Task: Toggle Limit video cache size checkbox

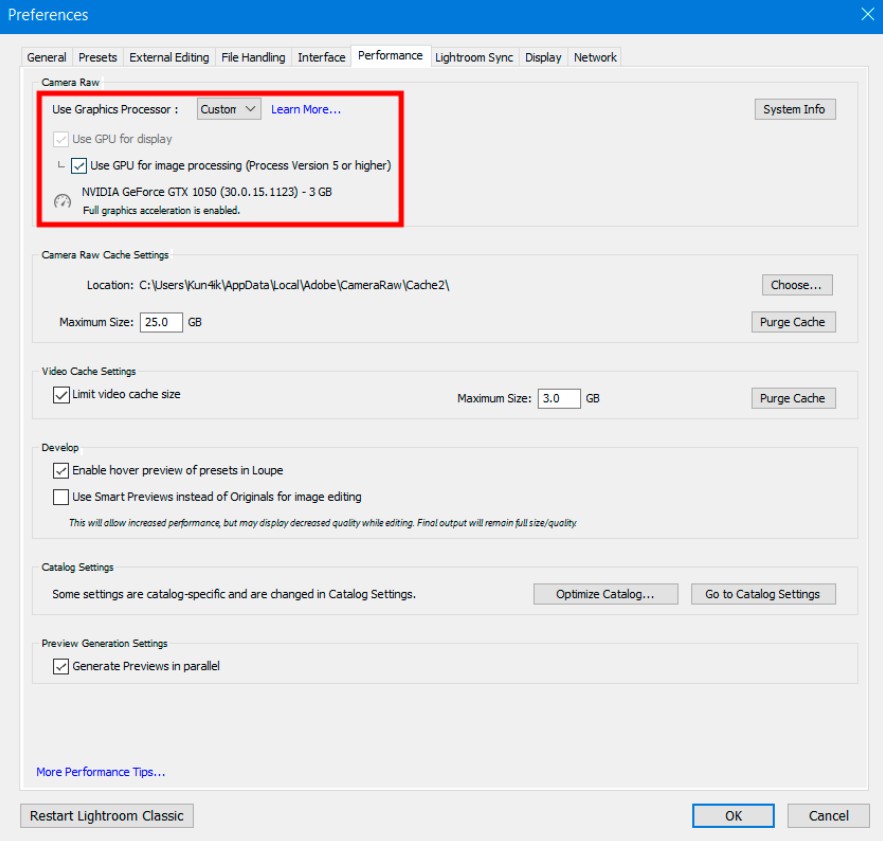Action: coord(61,394)
